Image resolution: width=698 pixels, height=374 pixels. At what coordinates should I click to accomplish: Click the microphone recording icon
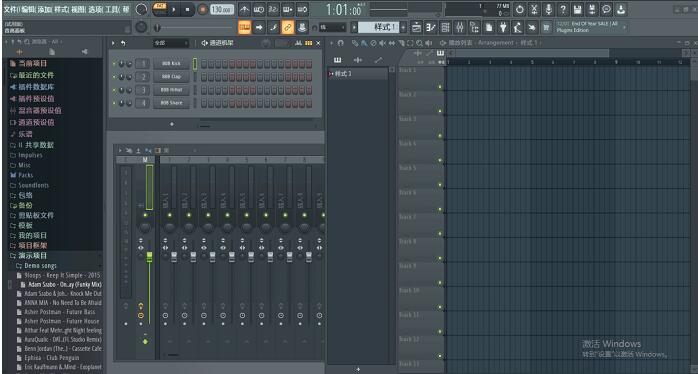coord(548,9)
